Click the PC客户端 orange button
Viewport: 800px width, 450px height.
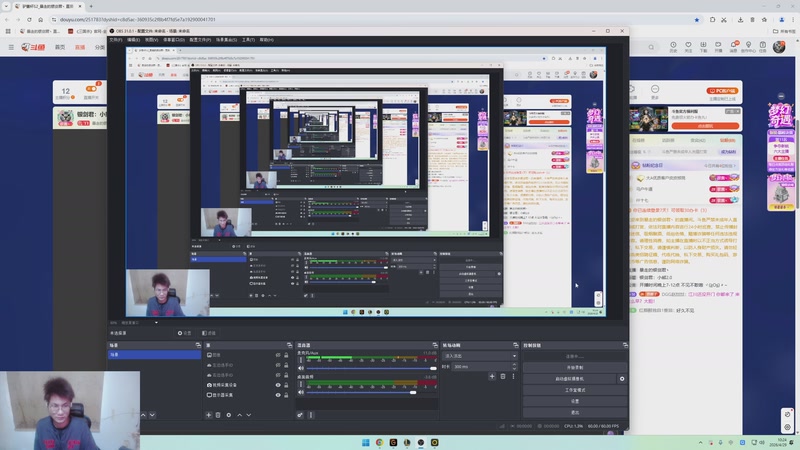(x=722, y=91)
